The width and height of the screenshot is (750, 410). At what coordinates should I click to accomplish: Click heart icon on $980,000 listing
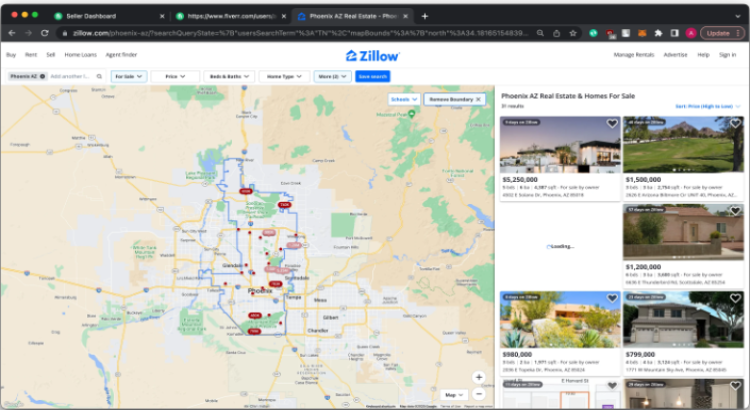click(x=612, y=299)
